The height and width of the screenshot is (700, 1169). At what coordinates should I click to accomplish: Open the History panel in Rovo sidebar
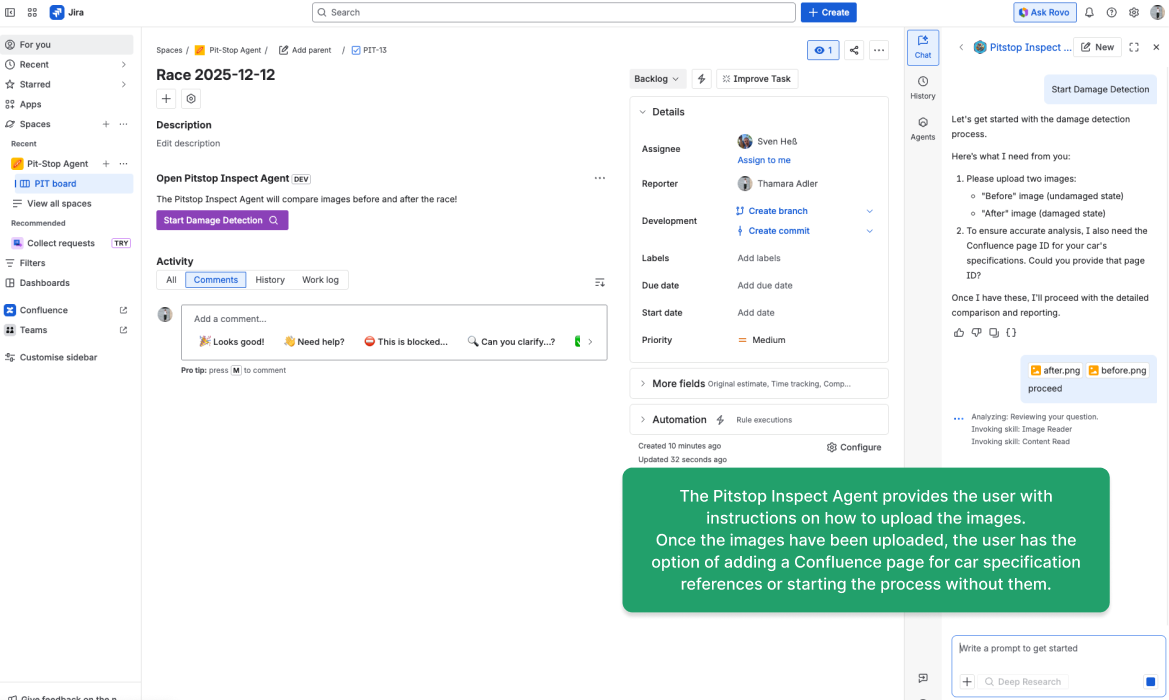[x=923, y=88]
